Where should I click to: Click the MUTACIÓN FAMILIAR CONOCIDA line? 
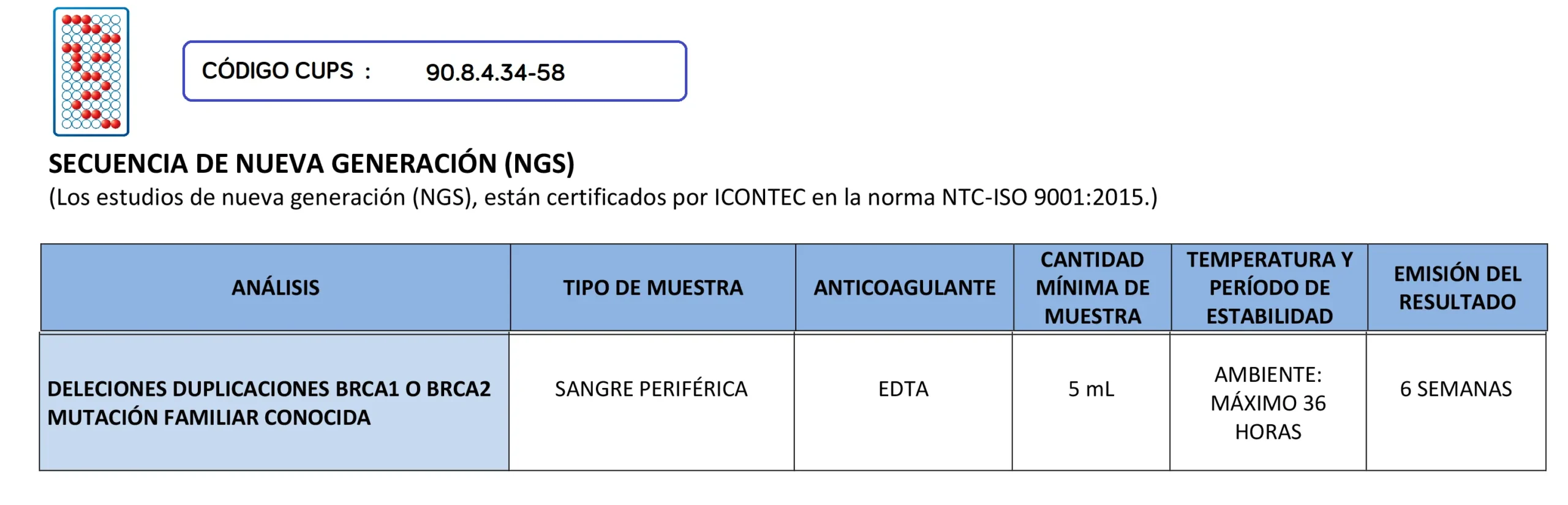[x=209, y=418]
